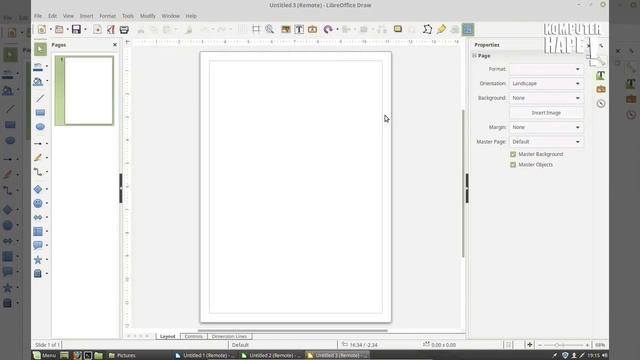Select the Block Arrows tool
Screen dimensions: 640x360
38,217
